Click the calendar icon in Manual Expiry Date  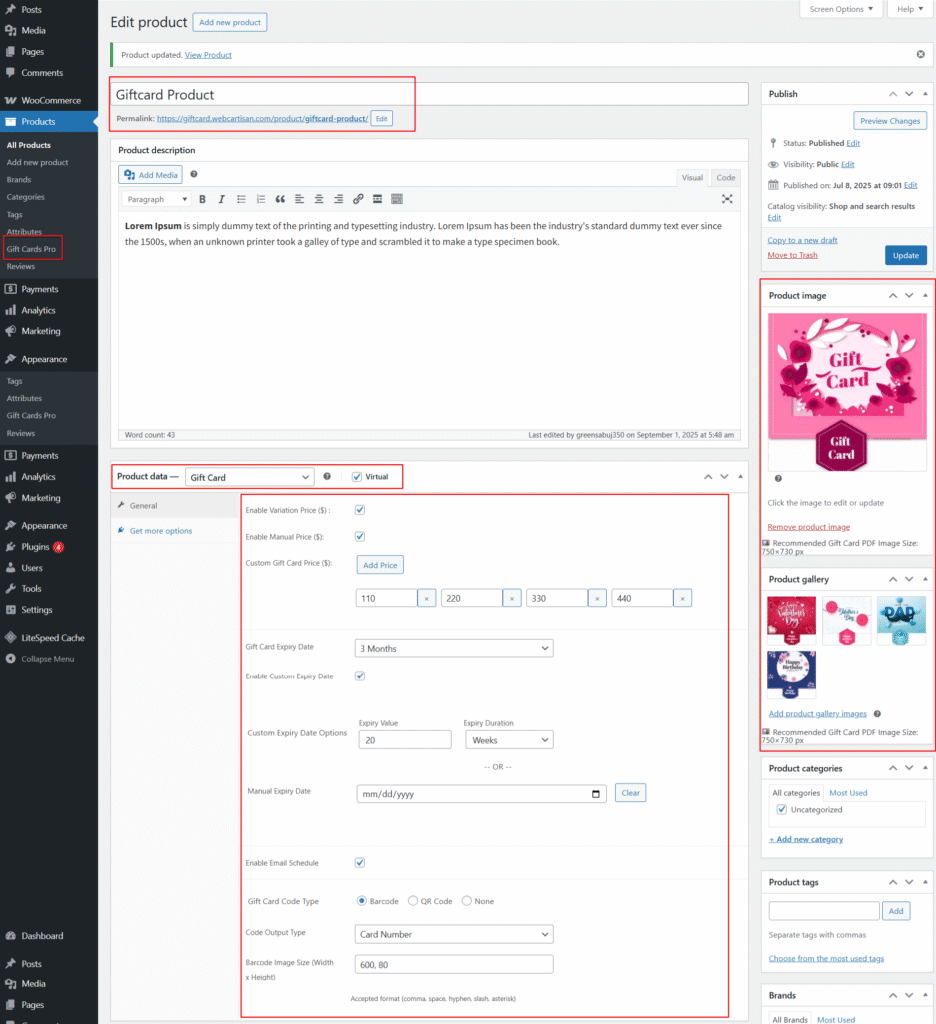[x=597, y=794]
